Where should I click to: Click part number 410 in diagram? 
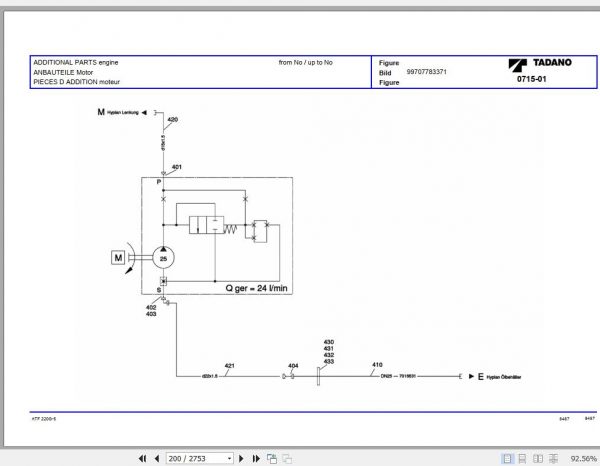(x=377, y=365)
